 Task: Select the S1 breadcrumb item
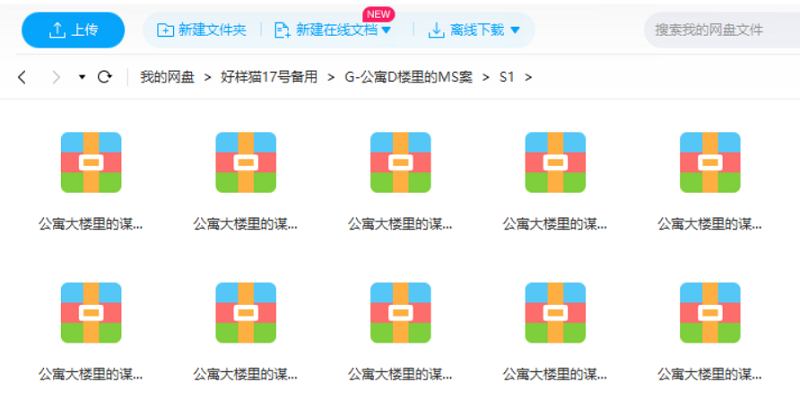pos(506,77)
